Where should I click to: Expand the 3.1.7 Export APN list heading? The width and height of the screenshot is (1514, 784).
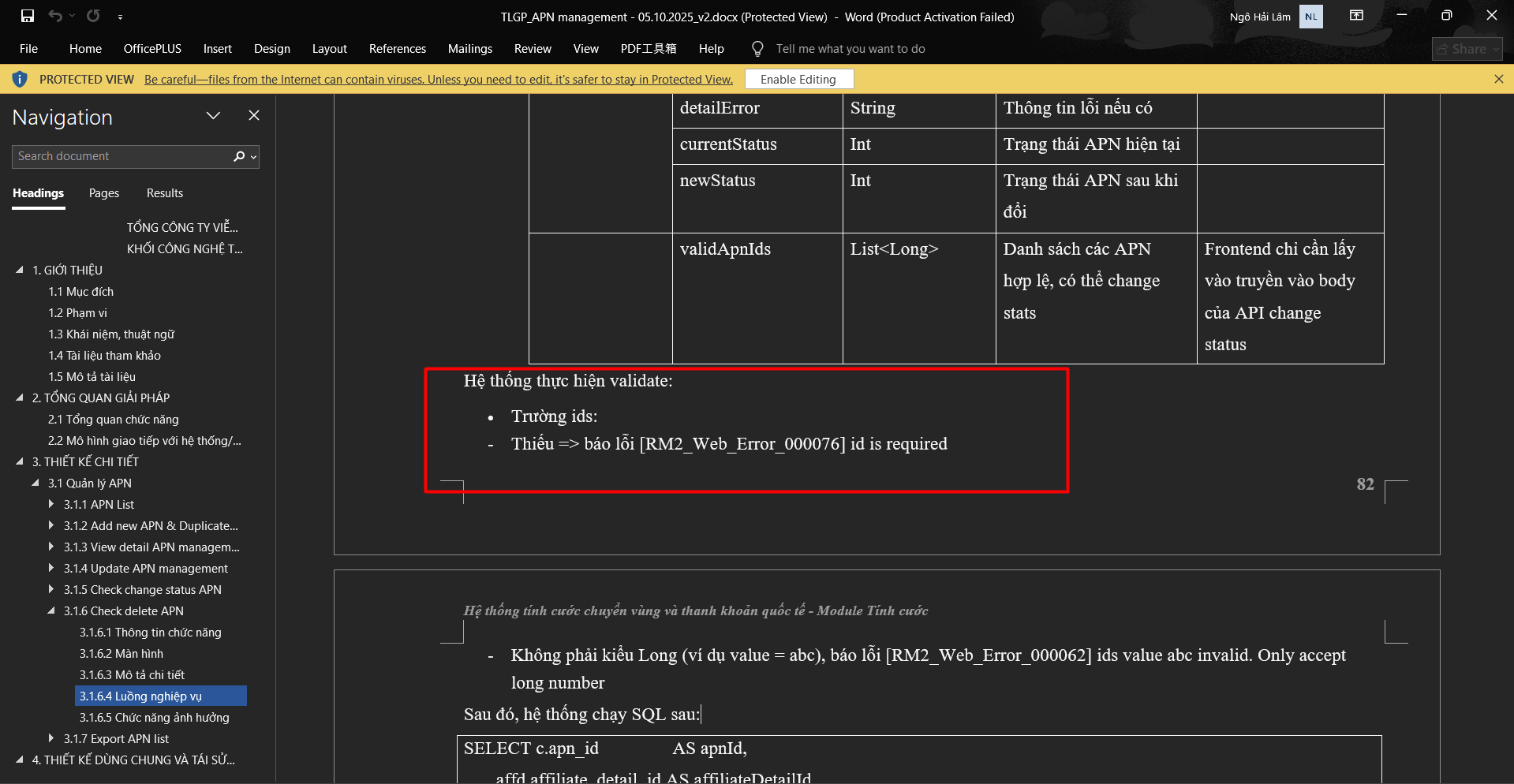tap(51, 738)
